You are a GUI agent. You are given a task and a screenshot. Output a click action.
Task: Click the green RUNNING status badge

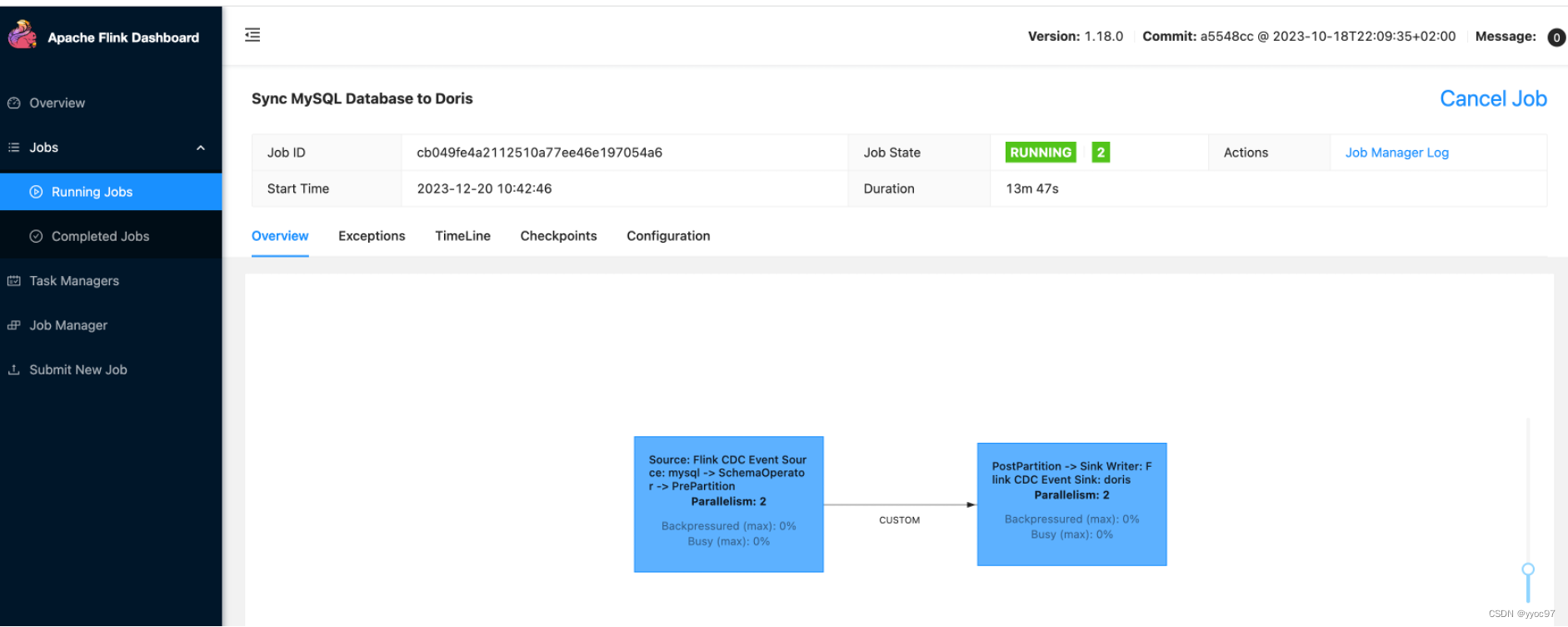pyautogui.click(x=1041, y=153)
